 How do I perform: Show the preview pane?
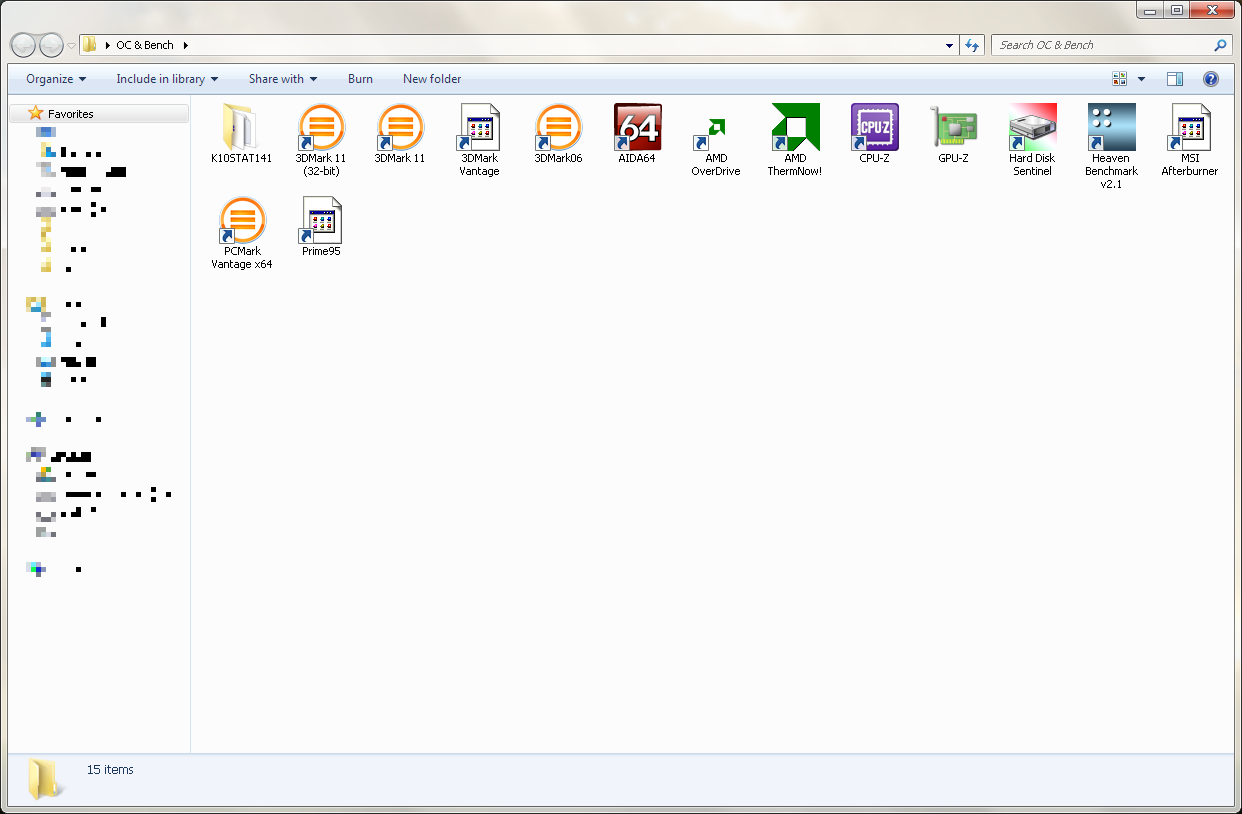1175,79
